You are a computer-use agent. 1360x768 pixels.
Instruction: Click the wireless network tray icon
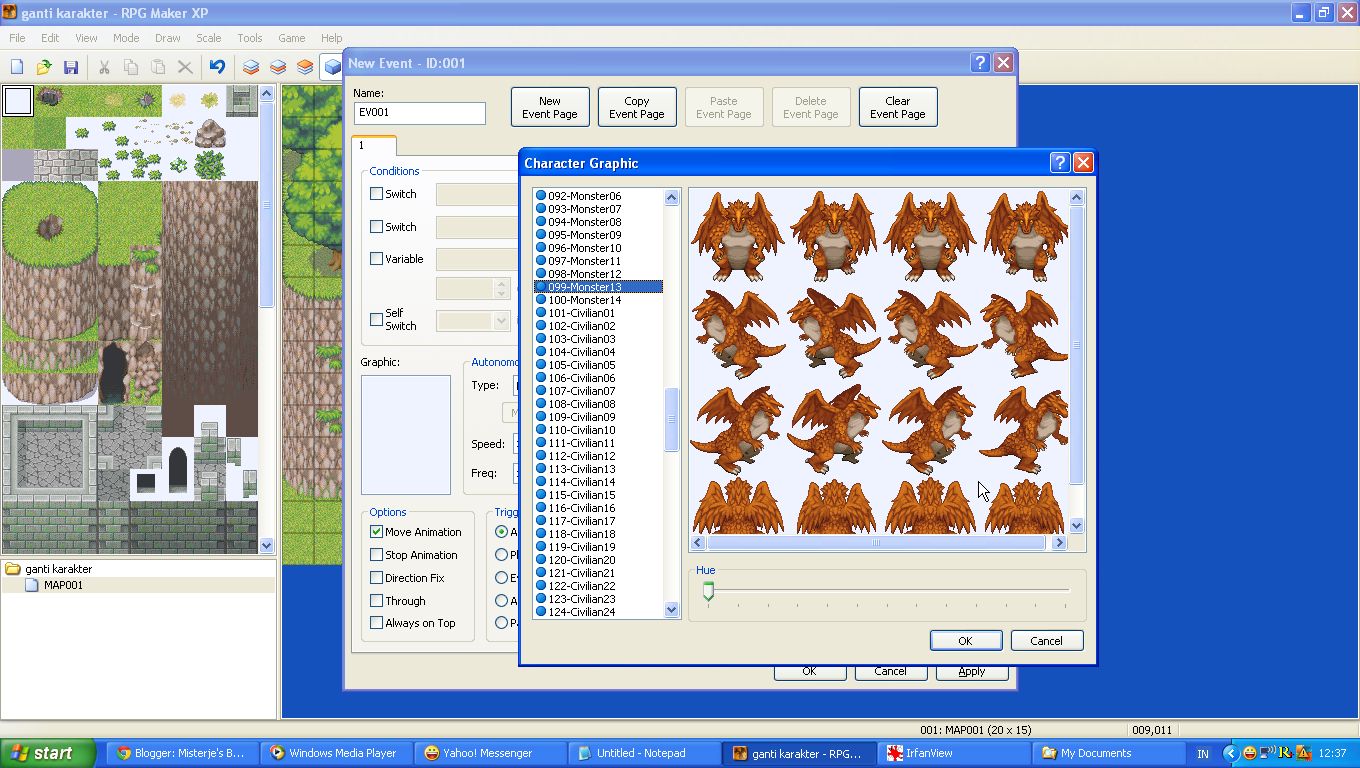1267,753
